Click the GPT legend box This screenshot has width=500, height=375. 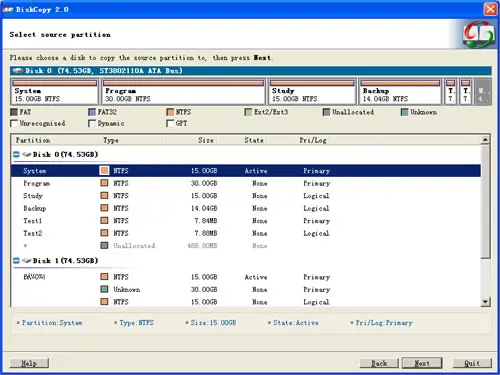(170, 124)
